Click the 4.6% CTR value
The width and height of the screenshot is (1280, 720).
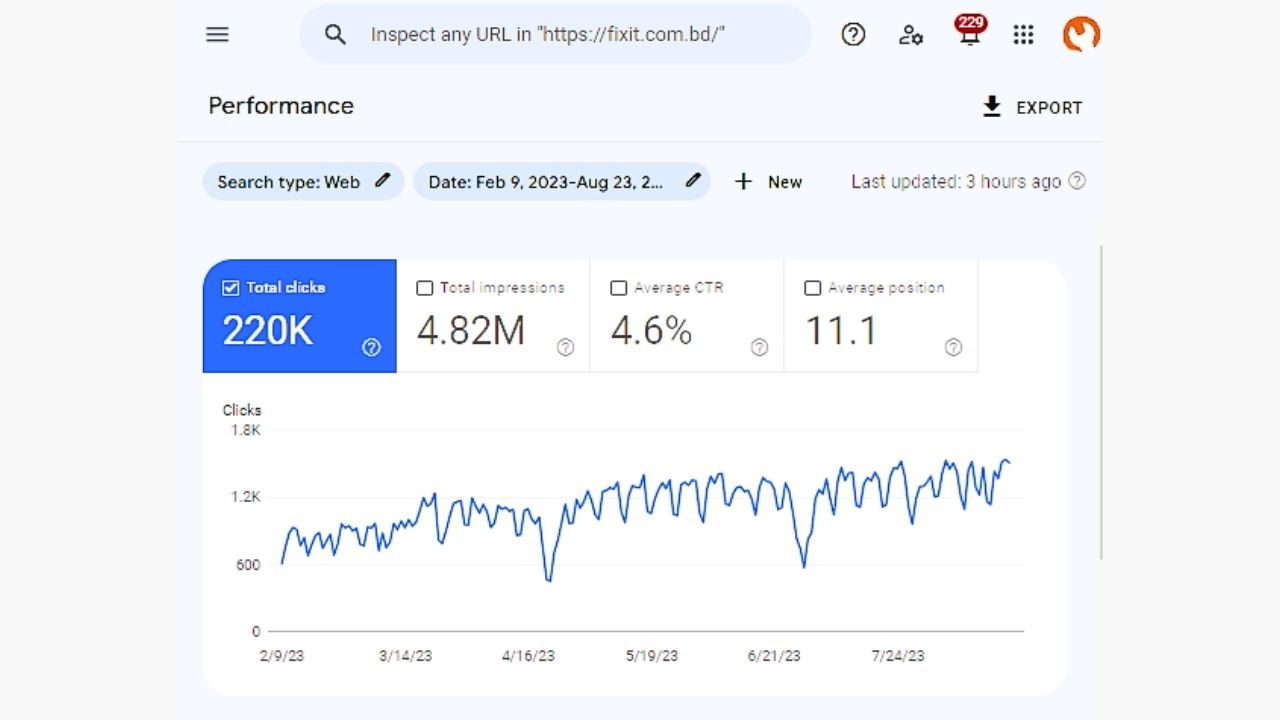(651, 331)
